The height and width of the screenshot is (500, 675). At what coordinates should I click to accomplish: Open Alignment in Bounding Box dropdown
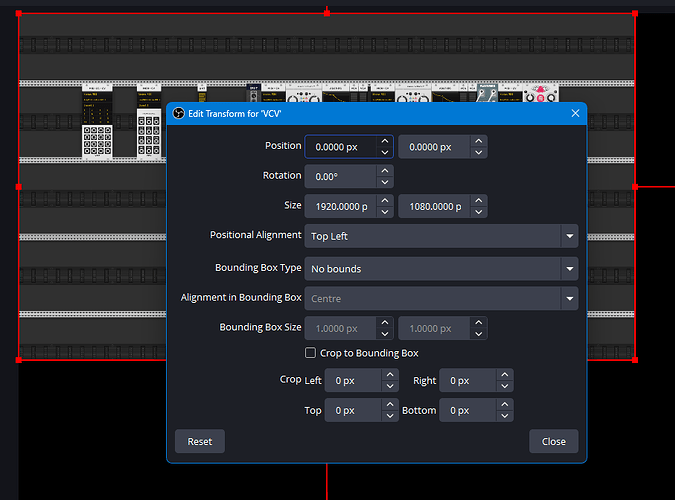440,298
